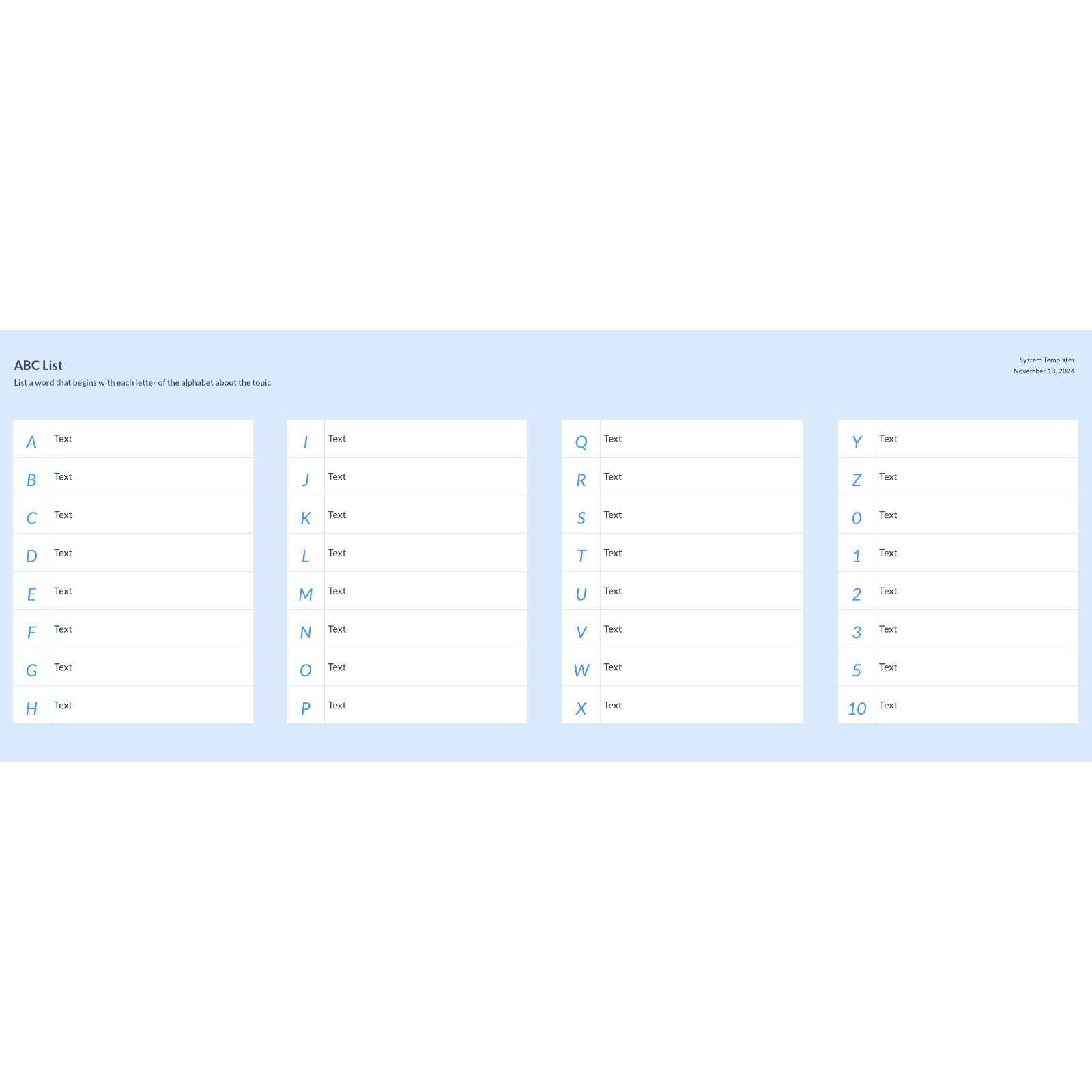
Task: Click the Text cell beside number 5
Action: click(x=977, y=667)
